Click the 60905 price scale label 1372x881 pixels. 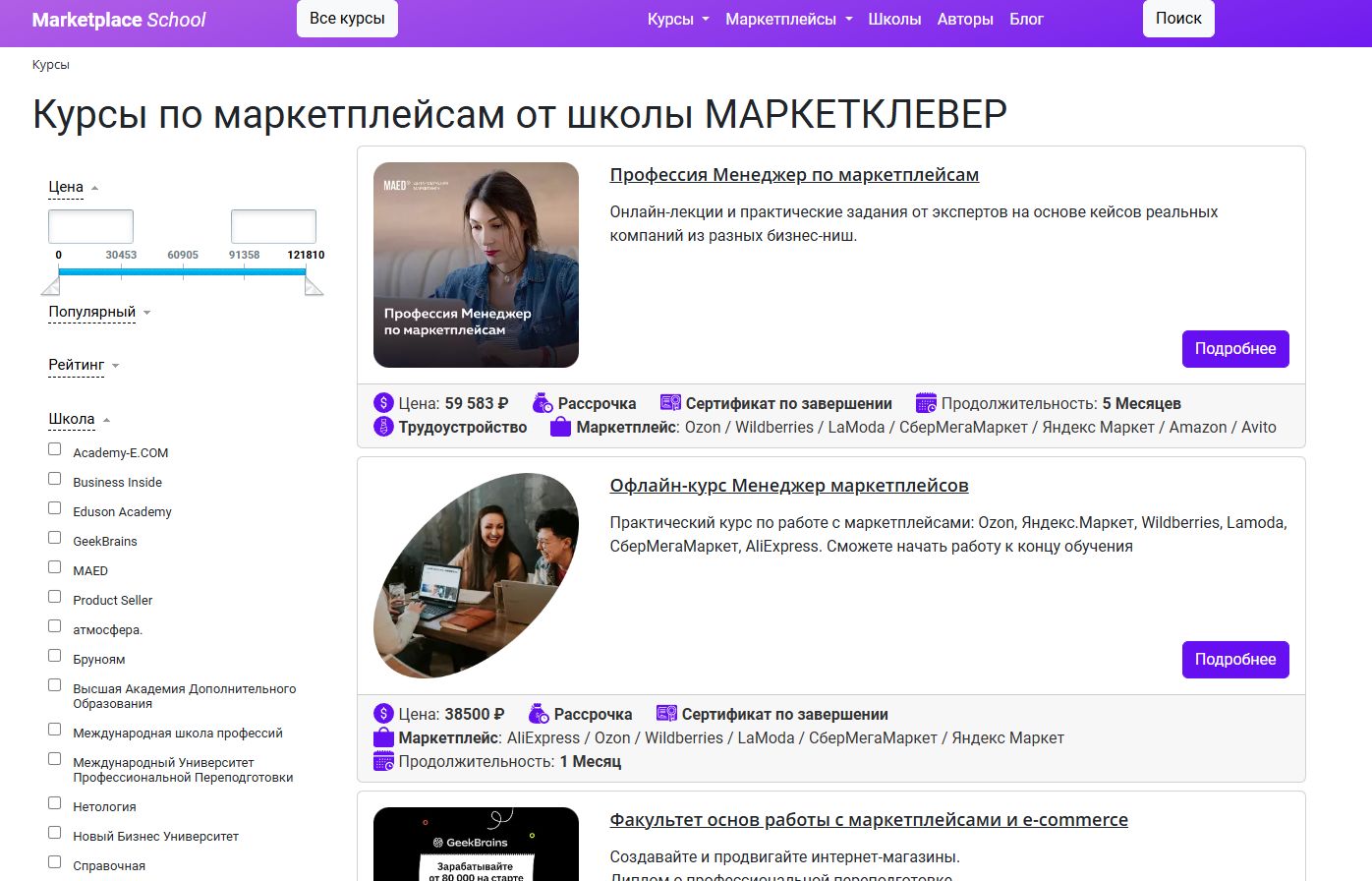click(x=183, y=255)
